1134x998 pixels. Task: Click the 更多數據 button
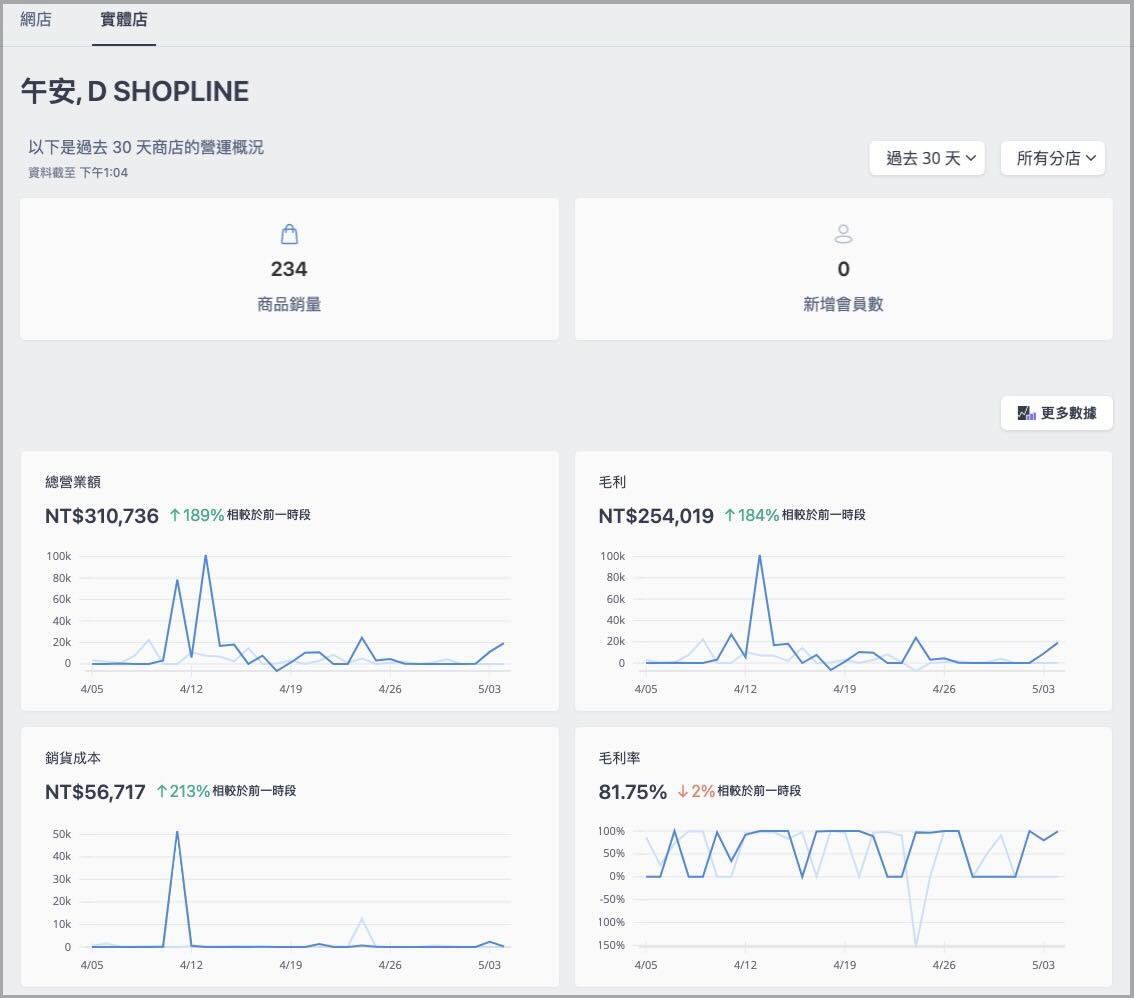tap(1057, 413)
